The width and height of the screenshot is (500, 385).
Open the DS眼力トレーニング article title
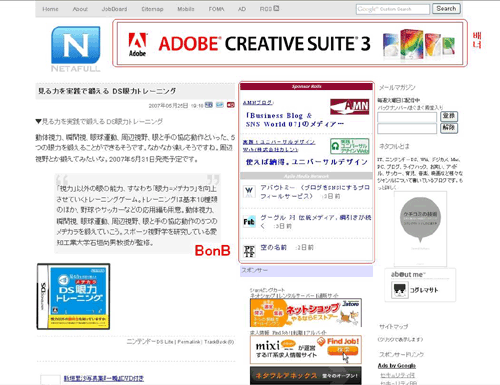pyautogui.click(x=107, y=91)
